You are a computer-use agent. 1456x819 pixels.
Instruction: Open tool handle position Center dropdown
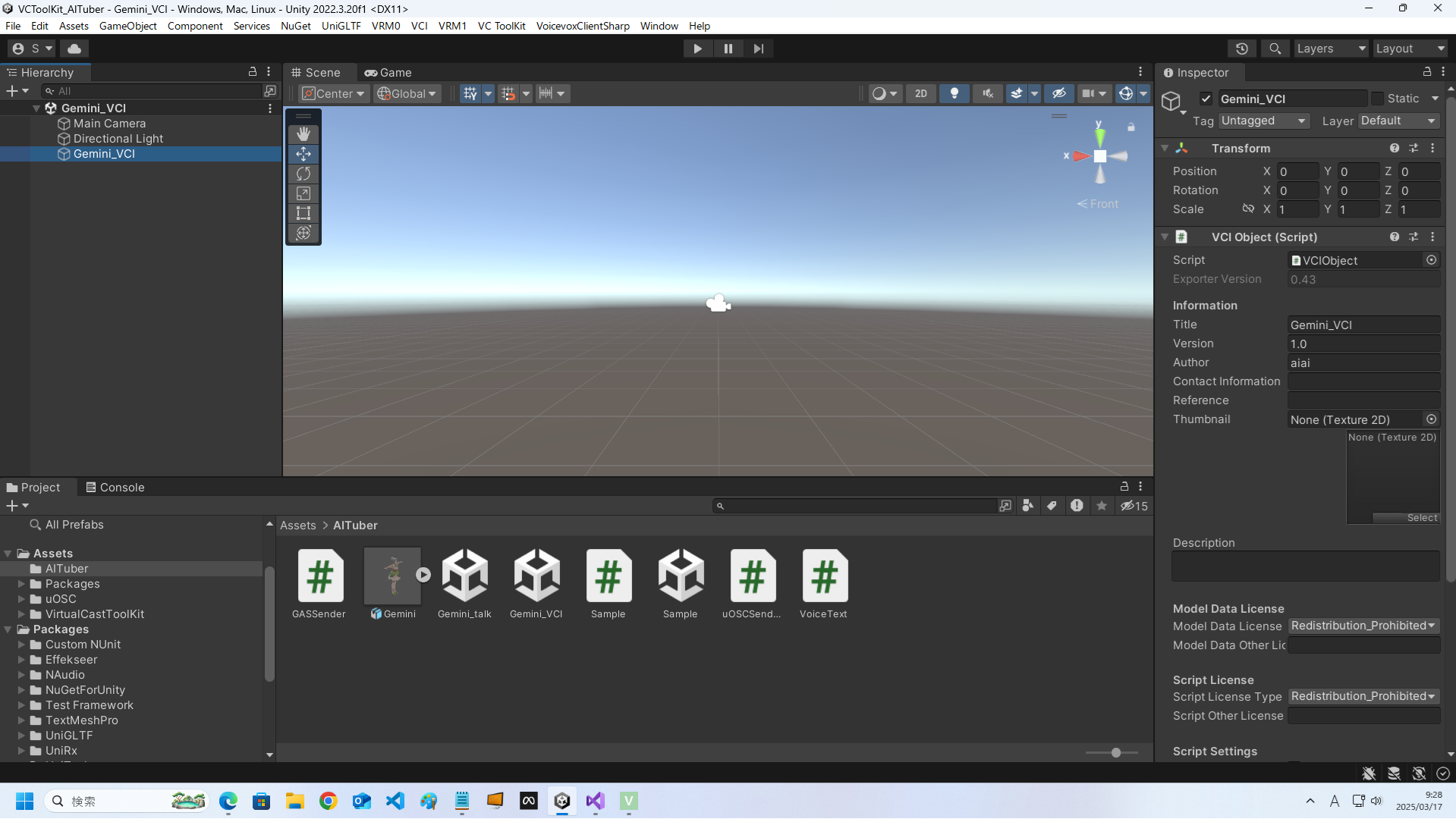(334, 93)
